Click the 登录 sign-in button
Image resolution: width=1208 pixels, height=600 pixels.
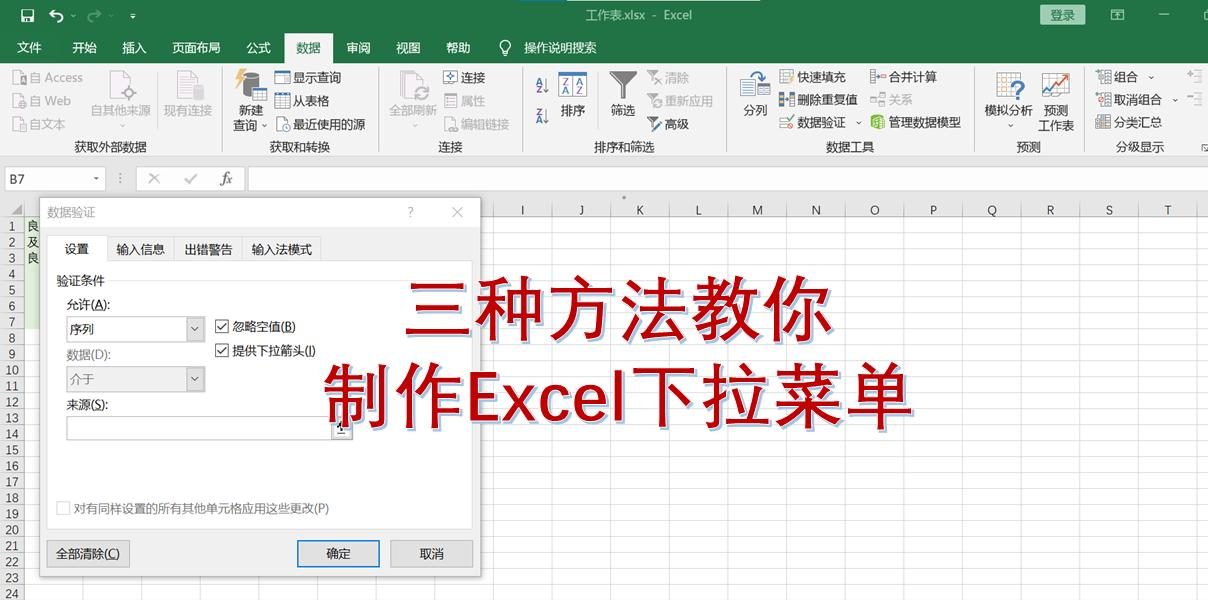[1063, 15]
